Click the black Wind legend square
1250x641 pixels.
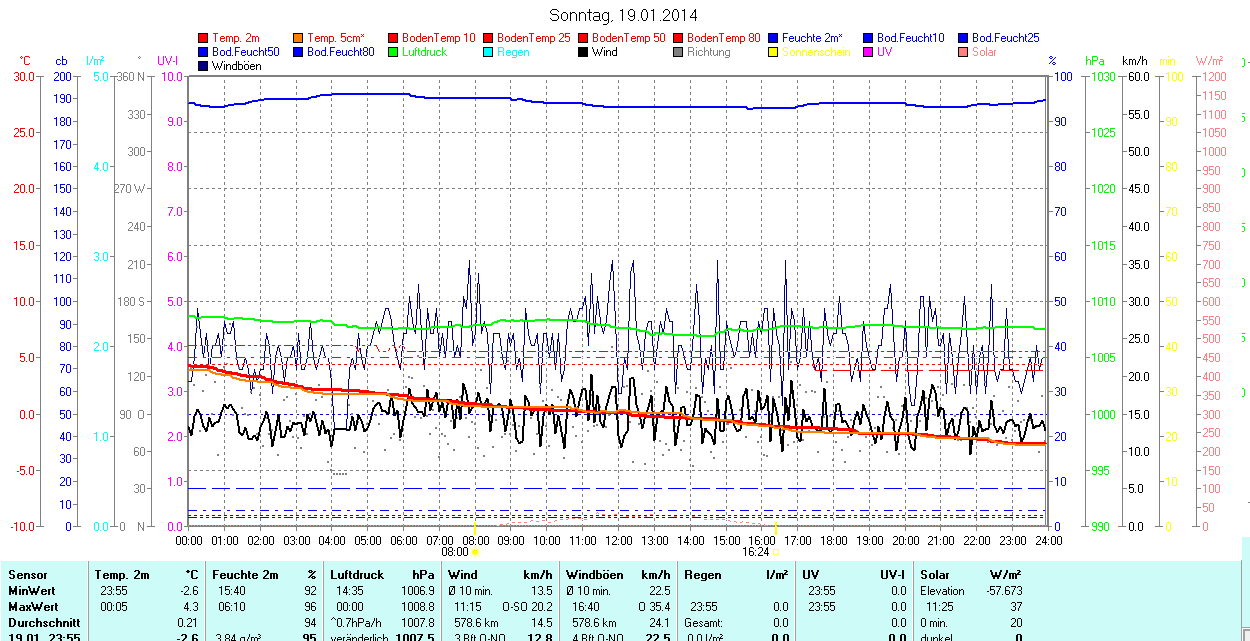pos(584,52)
